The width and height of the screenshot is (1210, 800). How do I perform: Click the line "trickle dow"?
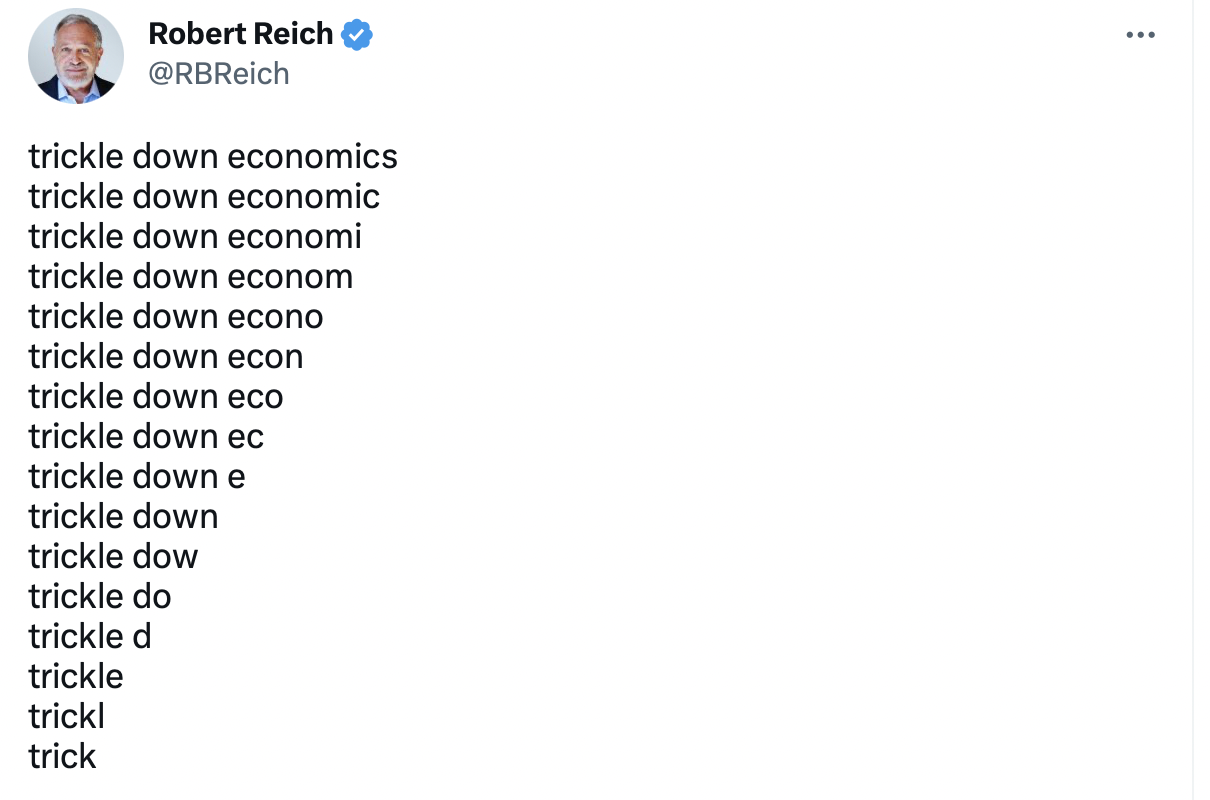tap(113, 557)
